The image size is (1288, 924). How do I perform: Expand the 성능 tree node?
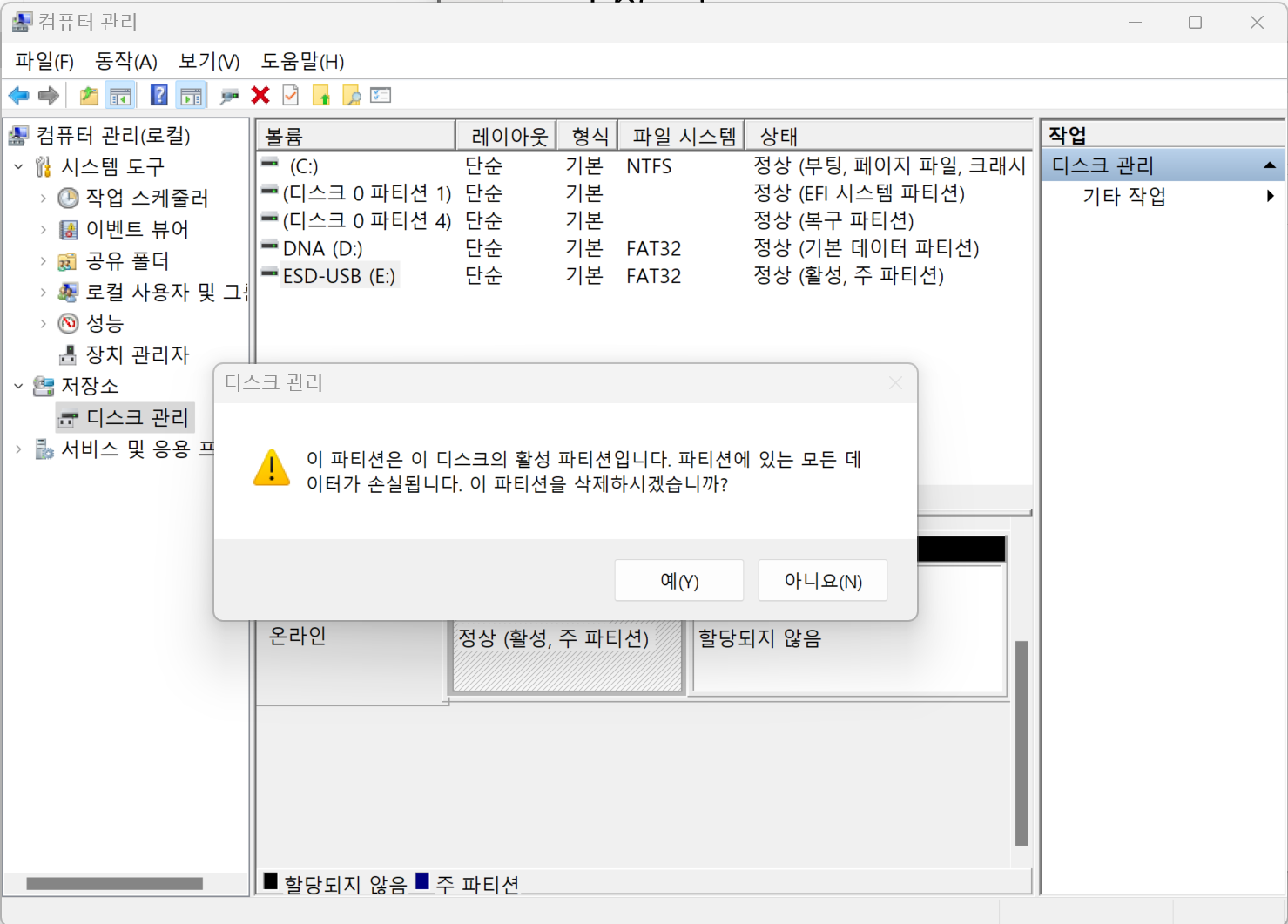point(44,323)
